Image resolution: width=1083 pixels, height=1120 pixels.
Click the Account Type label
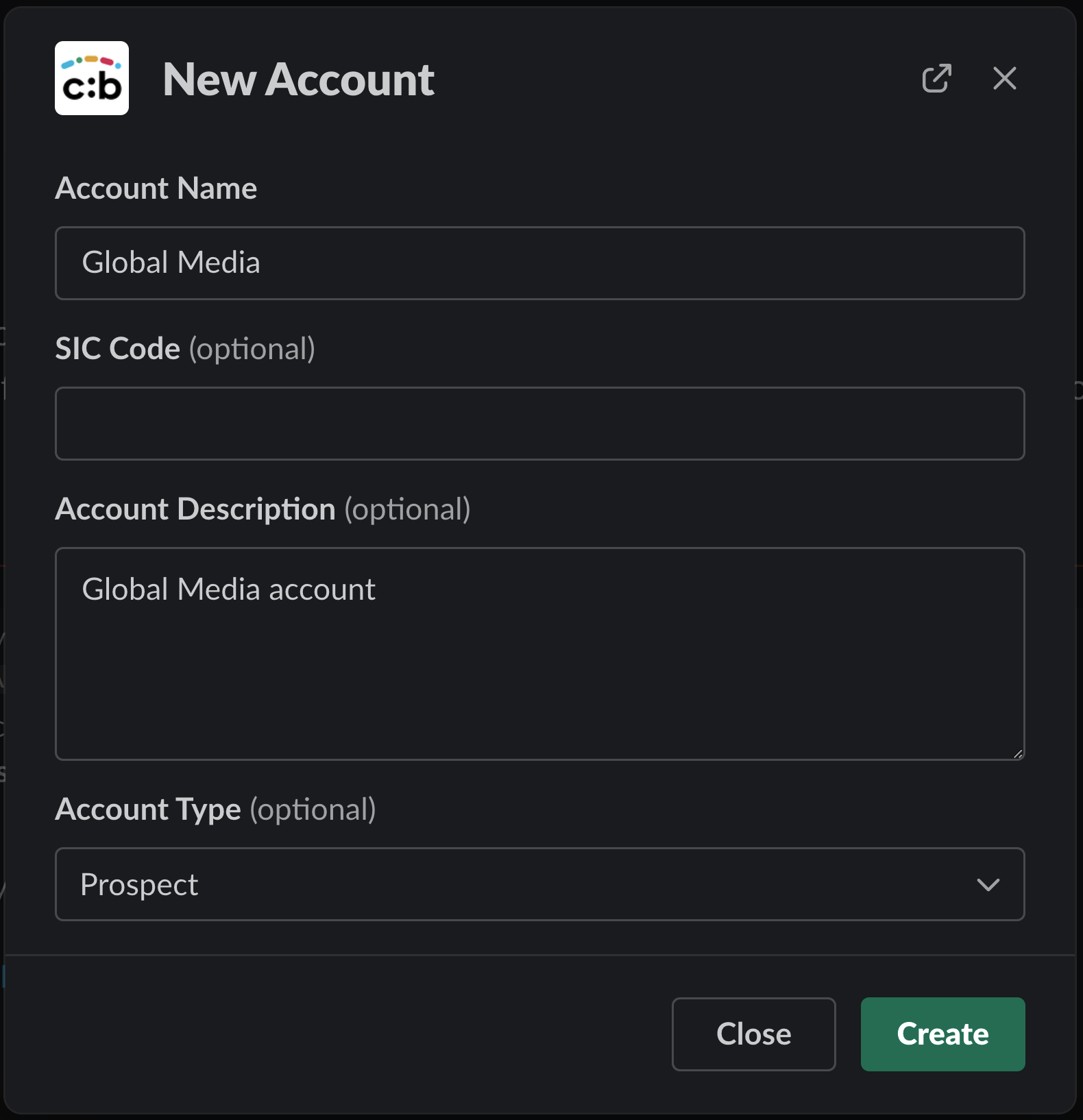148,809
